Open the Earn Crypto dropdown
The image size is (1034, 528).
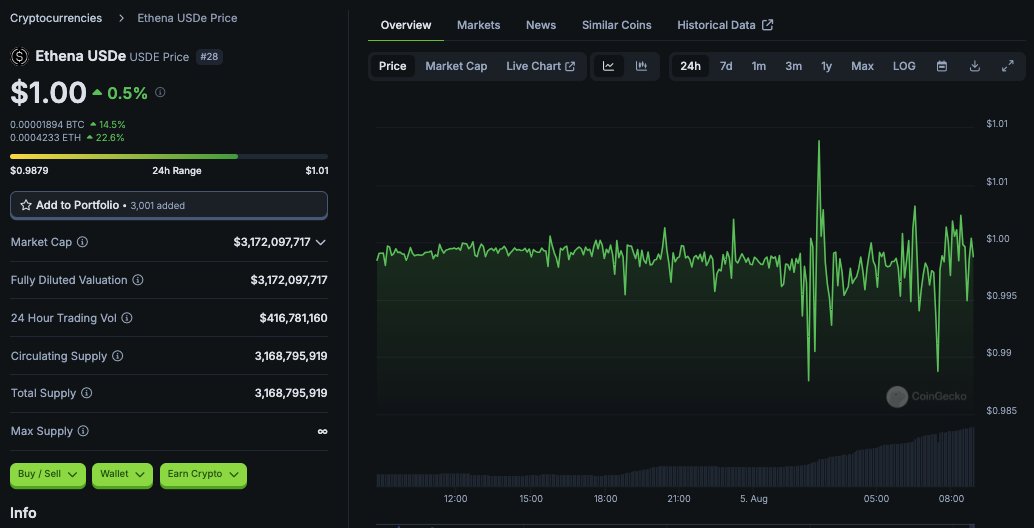(203, 474)
